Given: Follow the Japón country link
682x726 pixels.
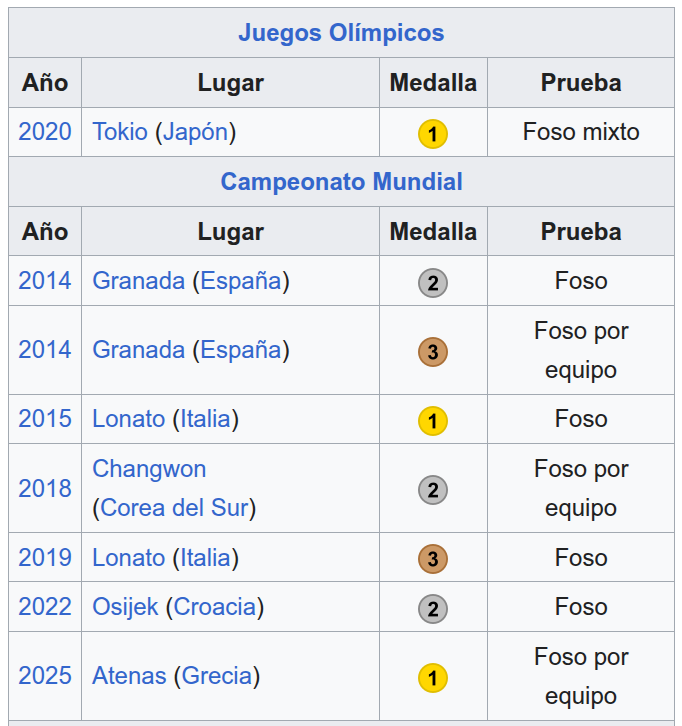Looking at the screenshot, I should (x=195, y=132).
